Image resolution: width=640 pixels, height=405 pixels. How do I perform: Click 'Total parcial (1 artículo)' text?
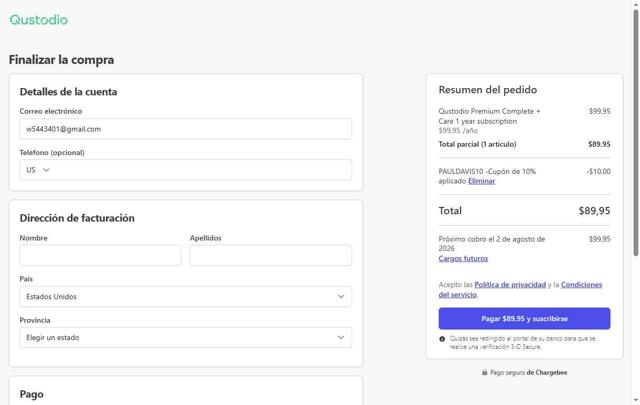[477, 144]
